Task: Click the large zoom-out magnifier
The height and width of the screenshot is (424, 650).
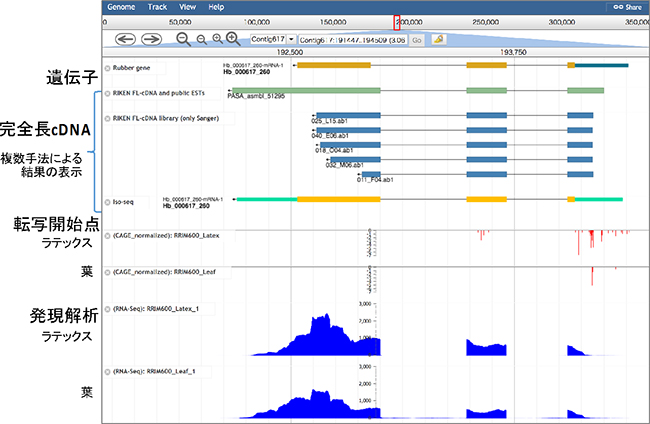Action: (x=183, y=39)
